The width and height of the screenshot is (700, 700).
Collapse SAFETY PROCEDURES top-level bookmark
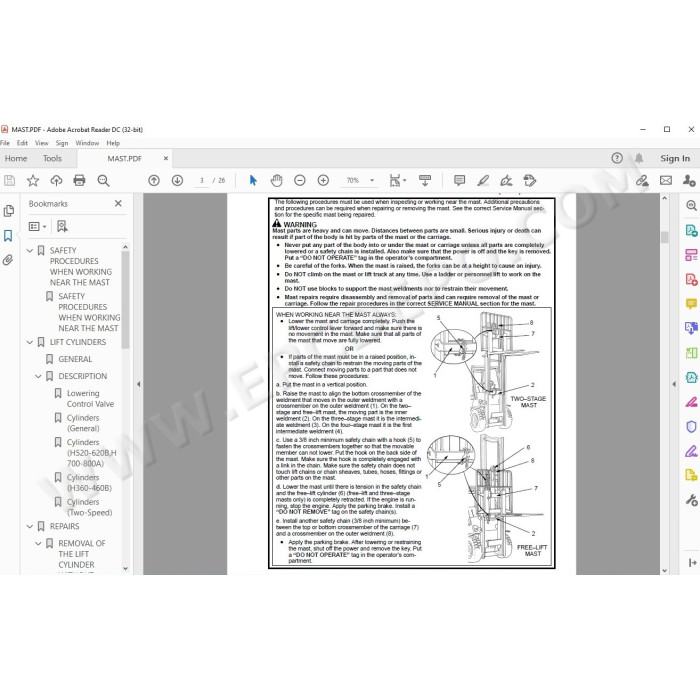click(x=30, y=251)
